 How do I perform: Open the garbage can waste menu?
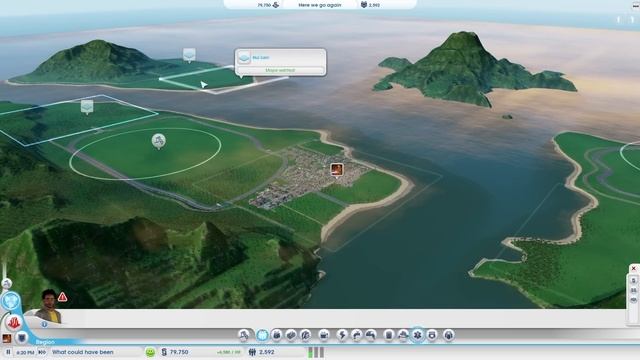[x=389, y=335]
